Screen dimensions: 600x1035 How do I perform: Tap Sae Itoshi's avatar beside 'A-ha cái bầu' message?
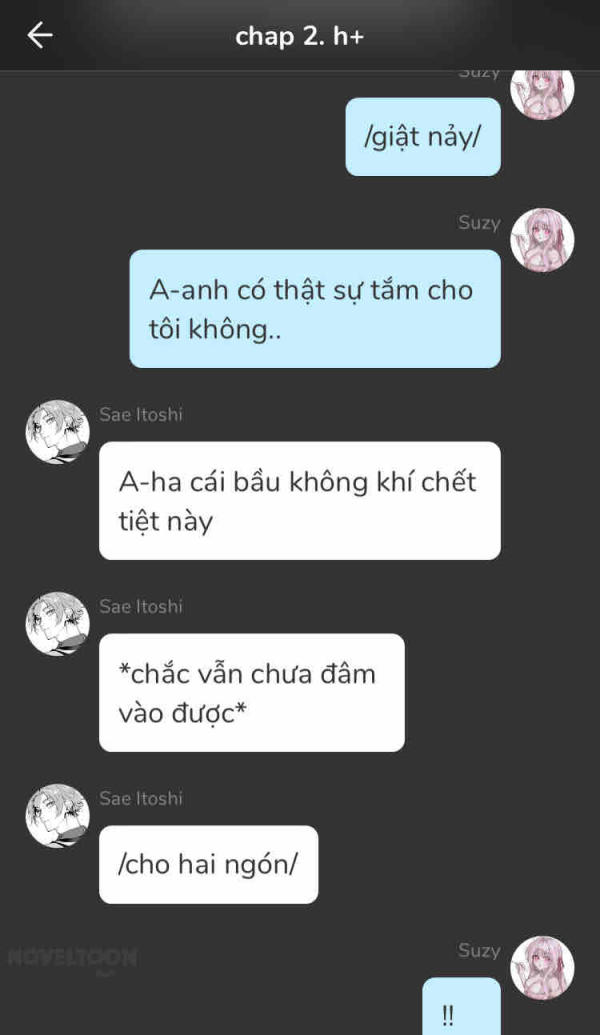(x=57, y=432)
